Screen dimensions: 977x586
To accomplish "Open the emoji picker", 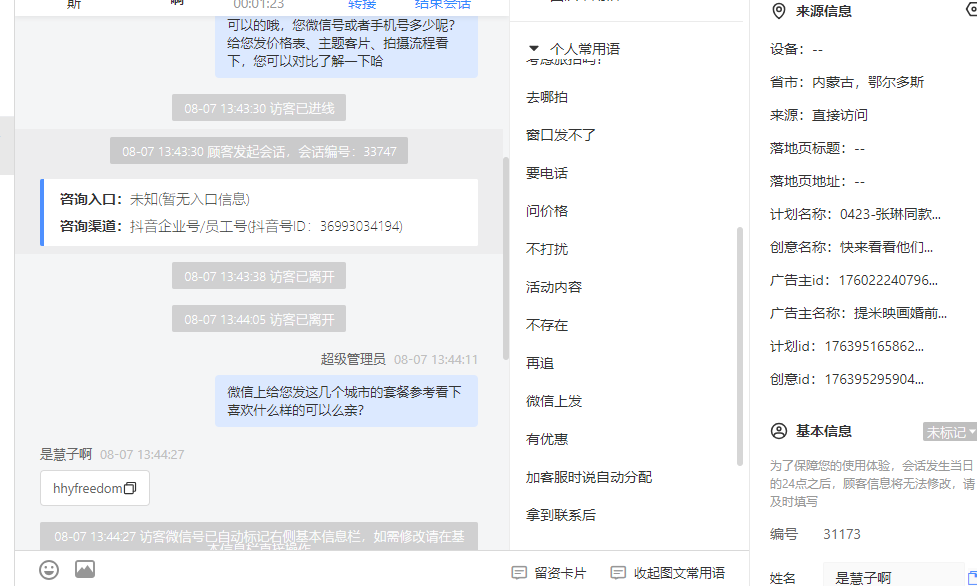I will [x=49, y=570].
